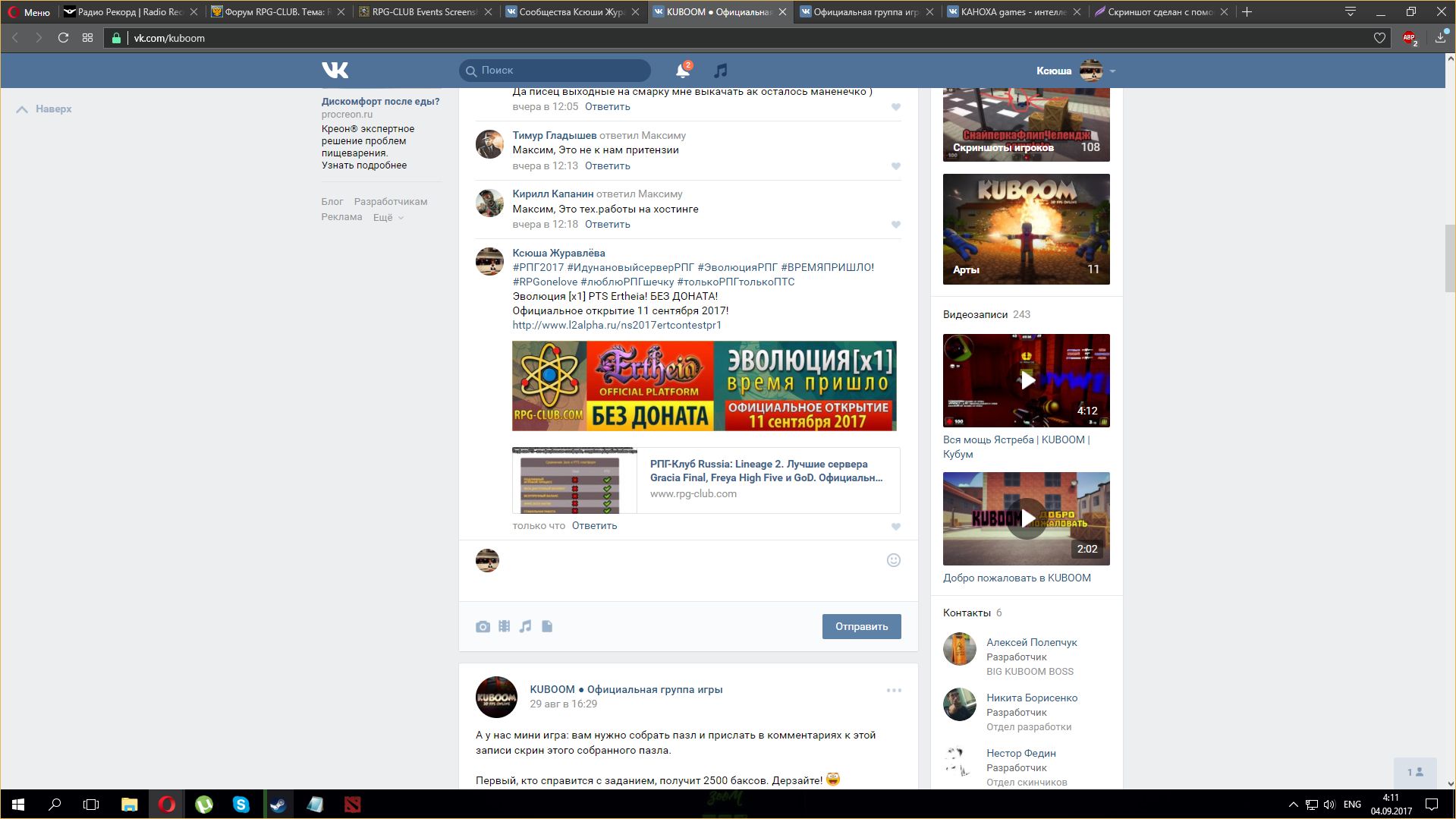Image resolution: width=1456 pixels, height=819 pixels.
Task: Open Dota 2 from the taskbar
Action: 352,805
